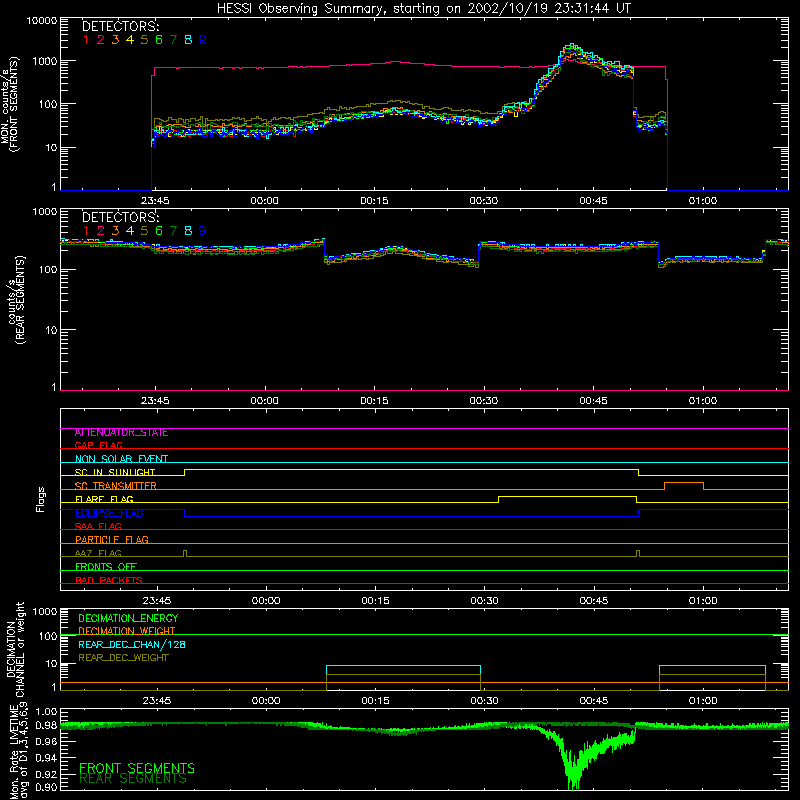Image resolution: width=800 pixels, height=800 pixels.
Task: Click REAR SEGMENTS label in livetime panel
Action: point(133,779)
